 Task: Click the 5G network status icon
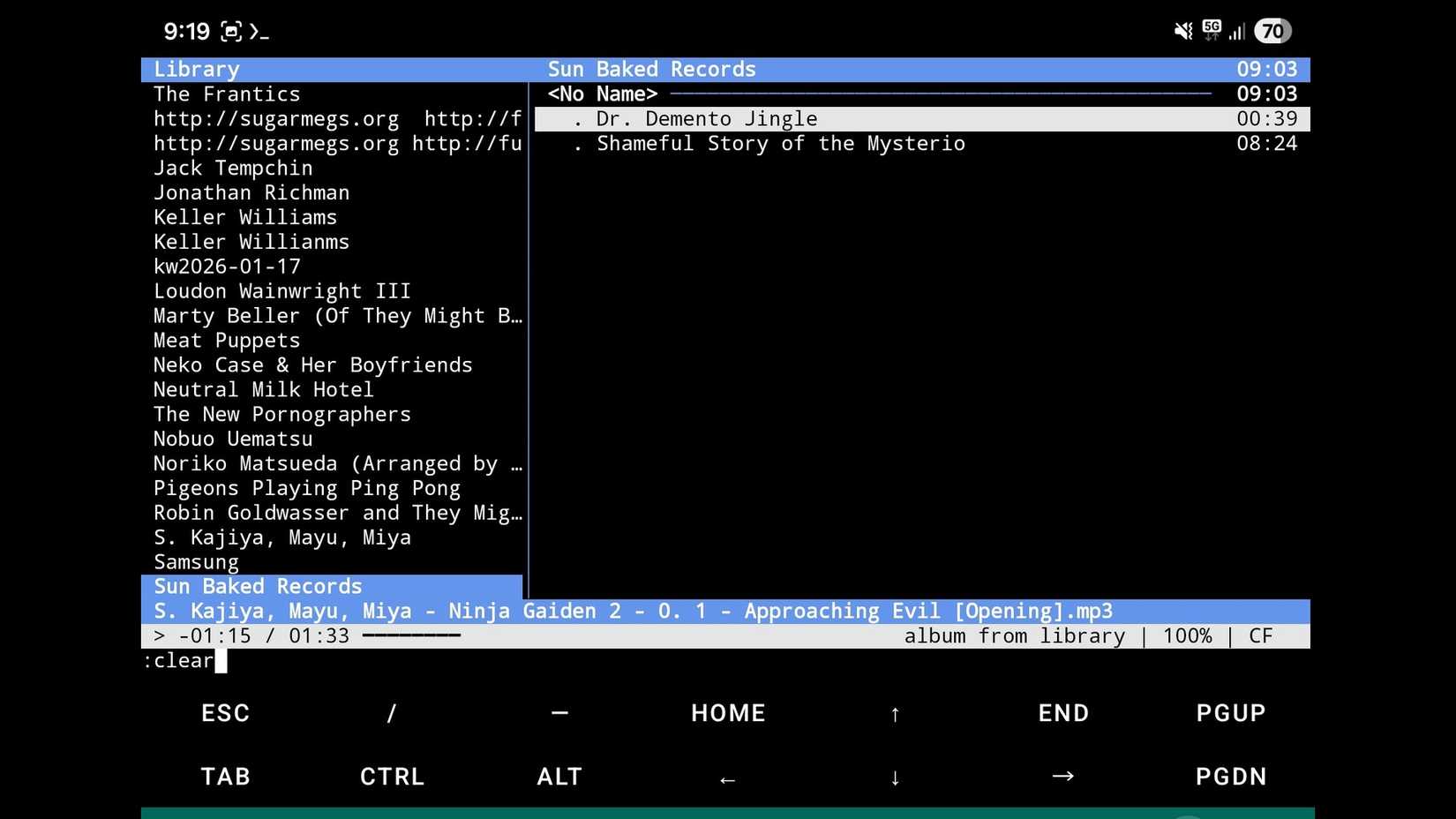point(1212,31)
